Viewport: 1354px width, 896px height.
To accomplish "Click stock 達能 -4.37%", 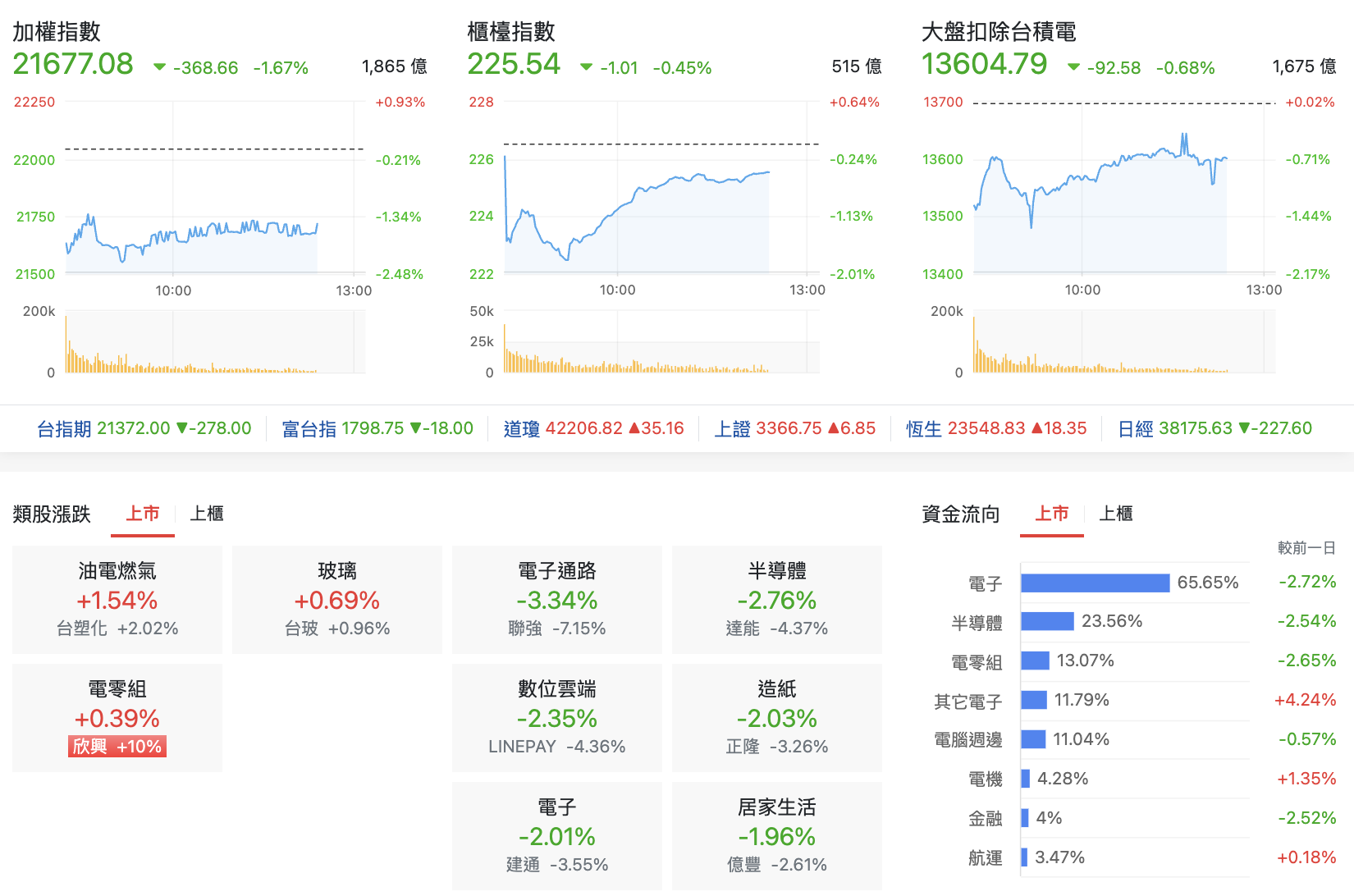I will pyautogui.click(x=777, y=629).
